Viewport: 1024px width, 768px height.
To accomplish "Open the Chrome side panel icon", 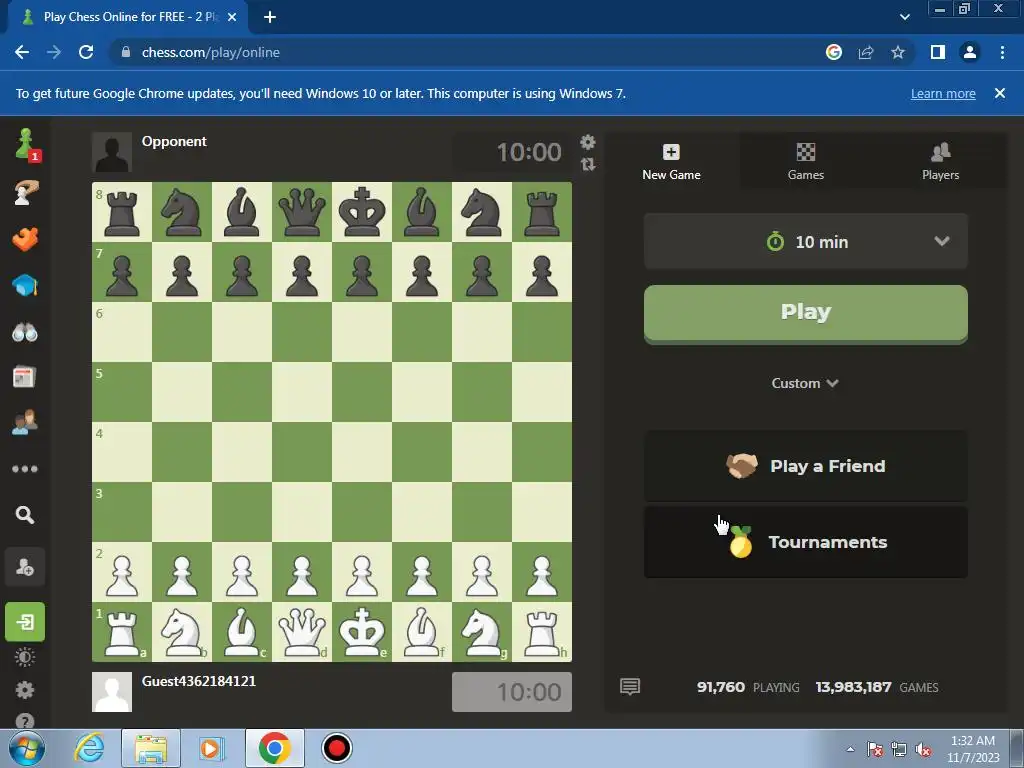I will click(x=938, y=52).
